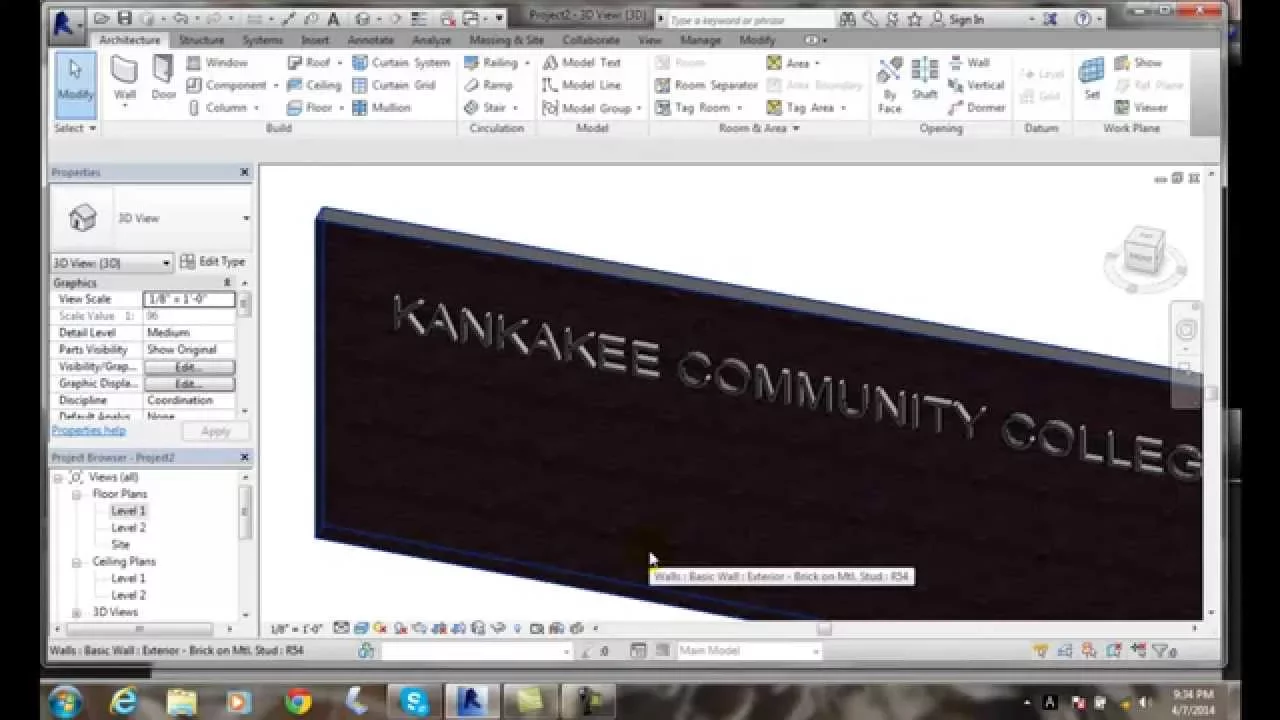Expand the Roof tool dropdown arrow
This screenshot has height=720, width=1280.
point(340,63)
